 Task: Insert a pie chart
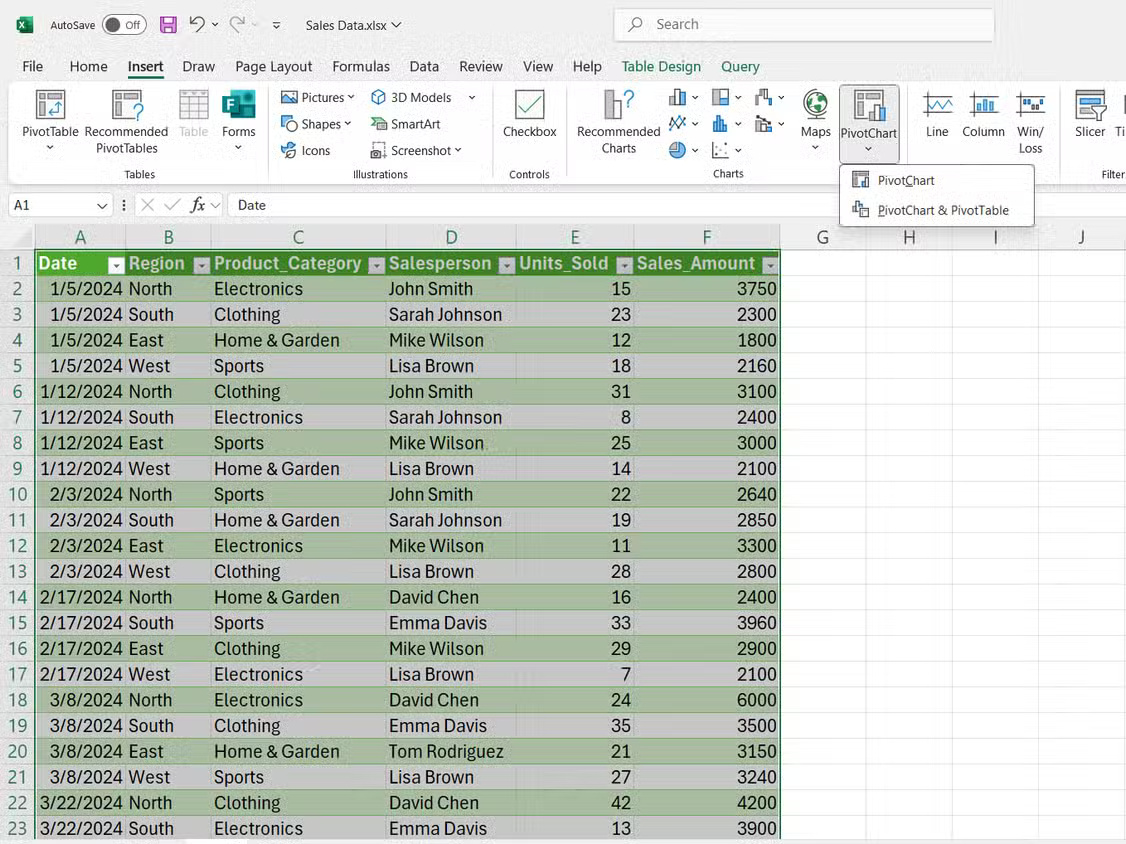coord(676,150)
